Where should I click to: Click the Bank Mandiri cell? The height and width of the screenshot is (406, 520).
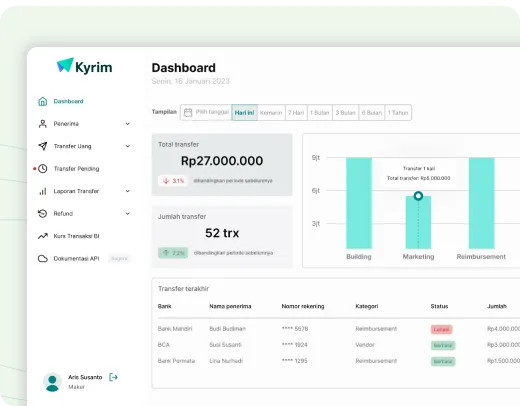click(175, 329)
